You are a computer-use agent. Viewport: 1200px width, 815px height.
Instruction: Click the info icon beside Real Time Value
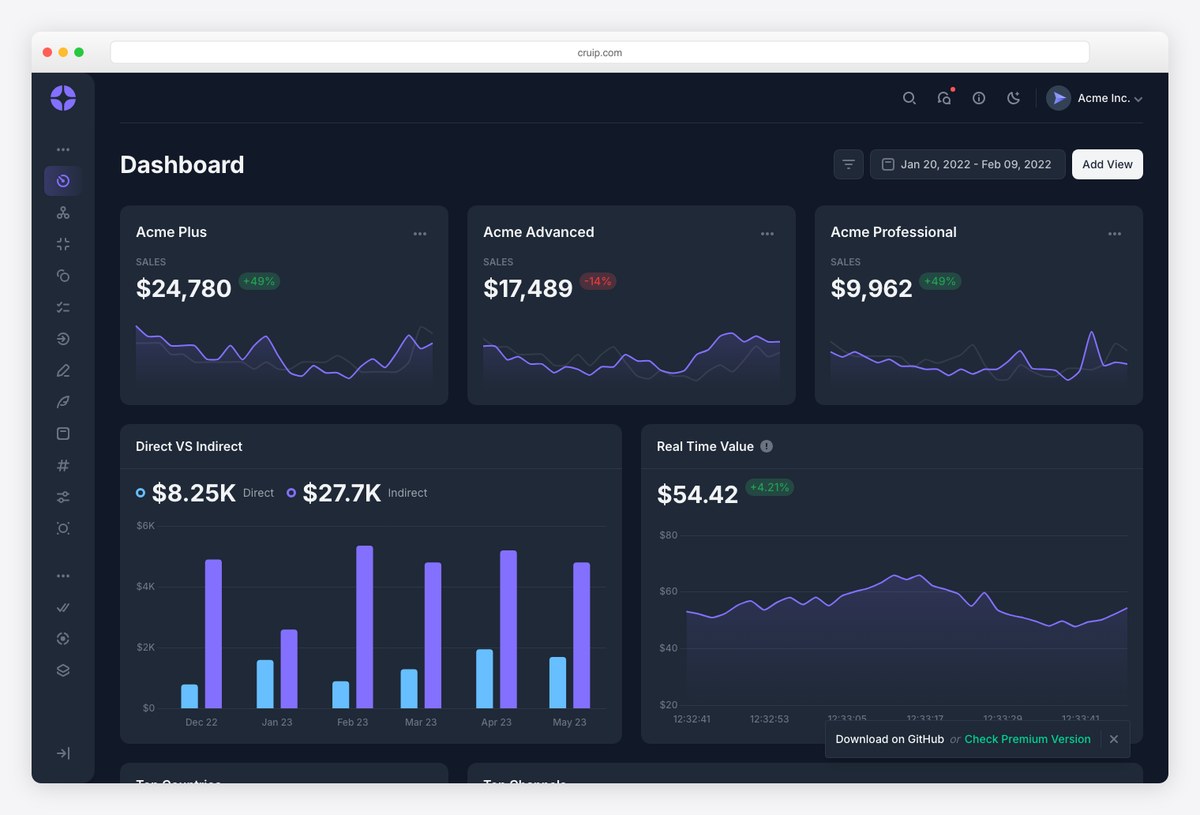(767, 446)
